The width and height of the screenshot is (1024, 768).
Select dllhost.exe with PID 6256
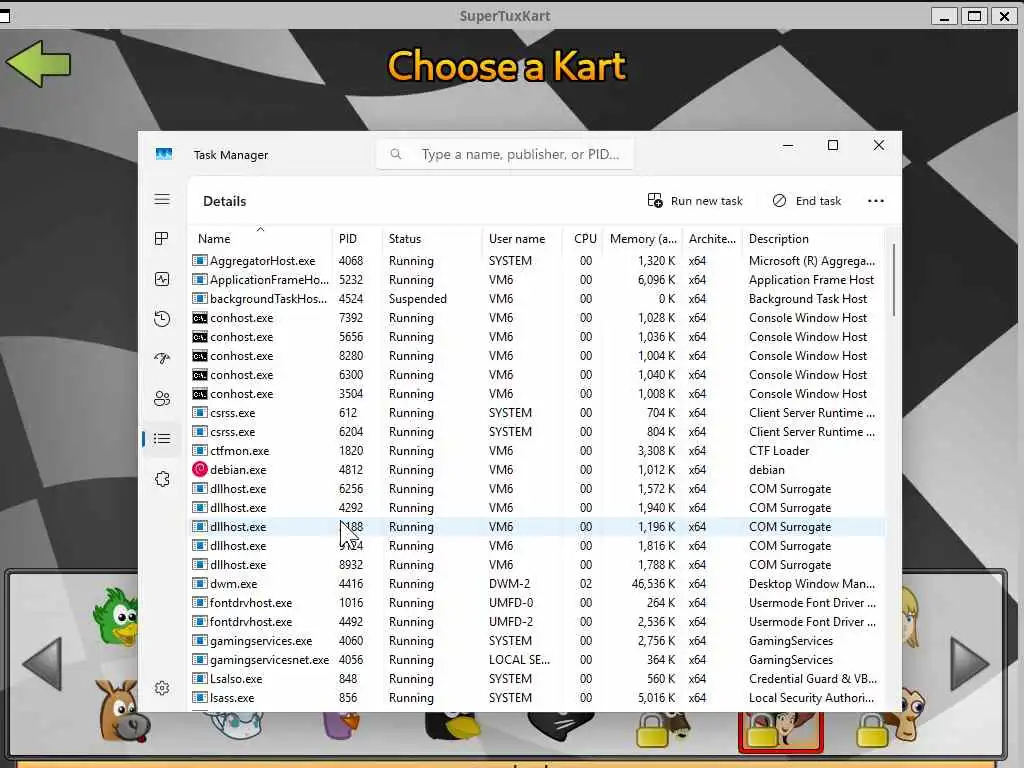click(x=238, y=488)
